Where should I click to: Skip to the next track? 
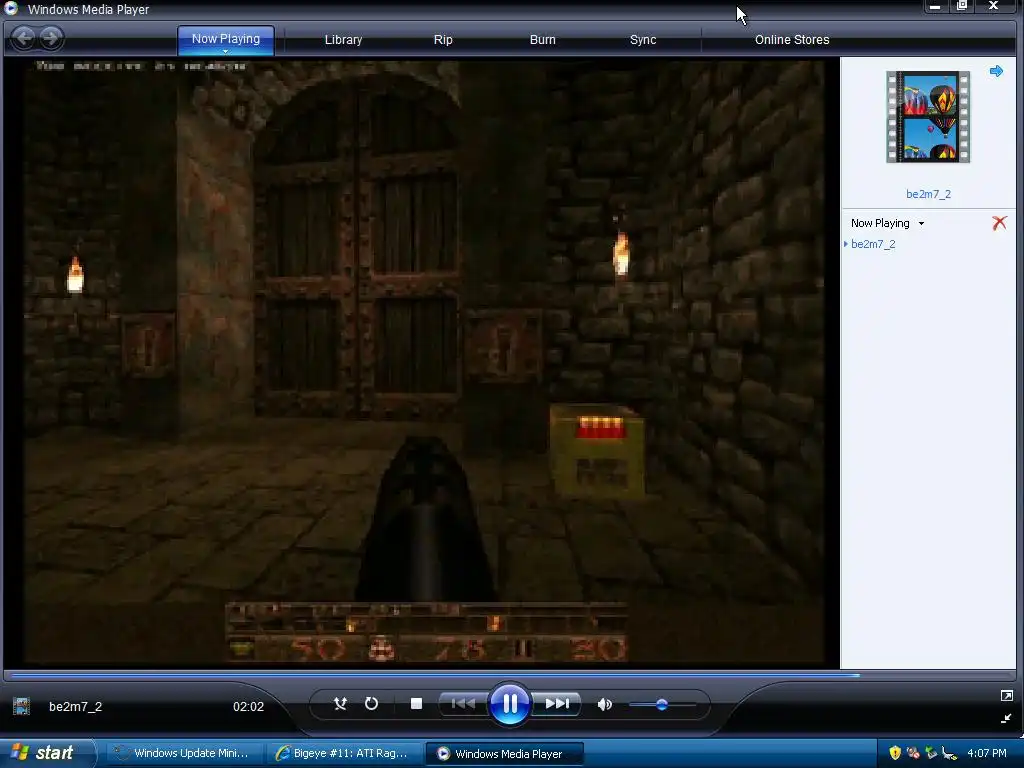tap(556, 703)
